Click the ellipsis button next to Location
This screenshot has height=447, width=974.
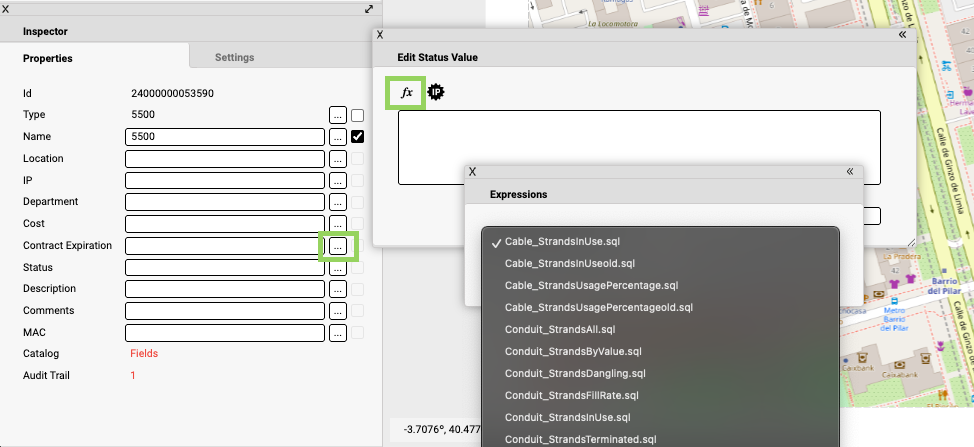pyautogui.click(x=338, y=159)
